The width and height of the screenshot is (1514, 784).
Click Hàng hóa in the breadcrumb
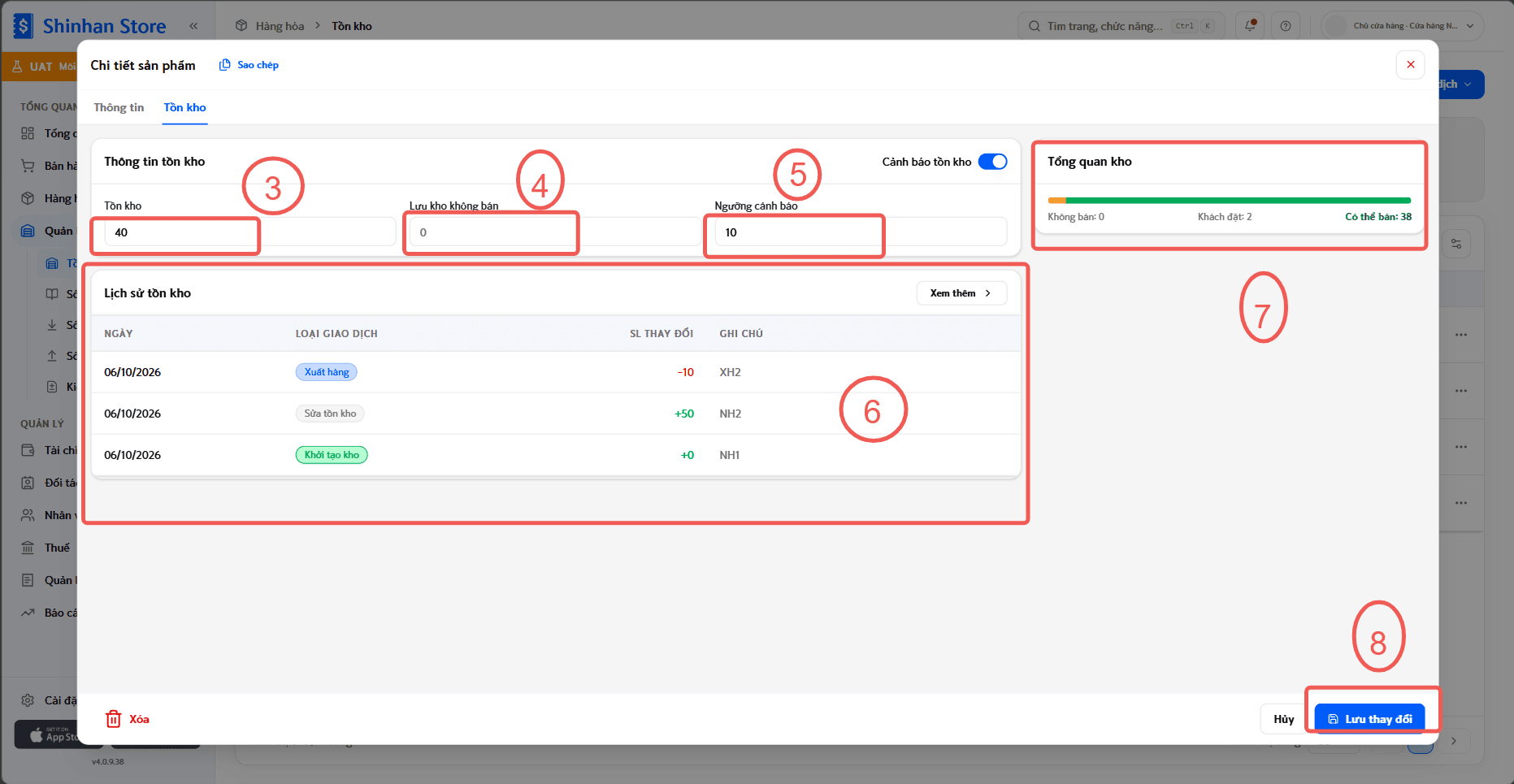point(280,26)
